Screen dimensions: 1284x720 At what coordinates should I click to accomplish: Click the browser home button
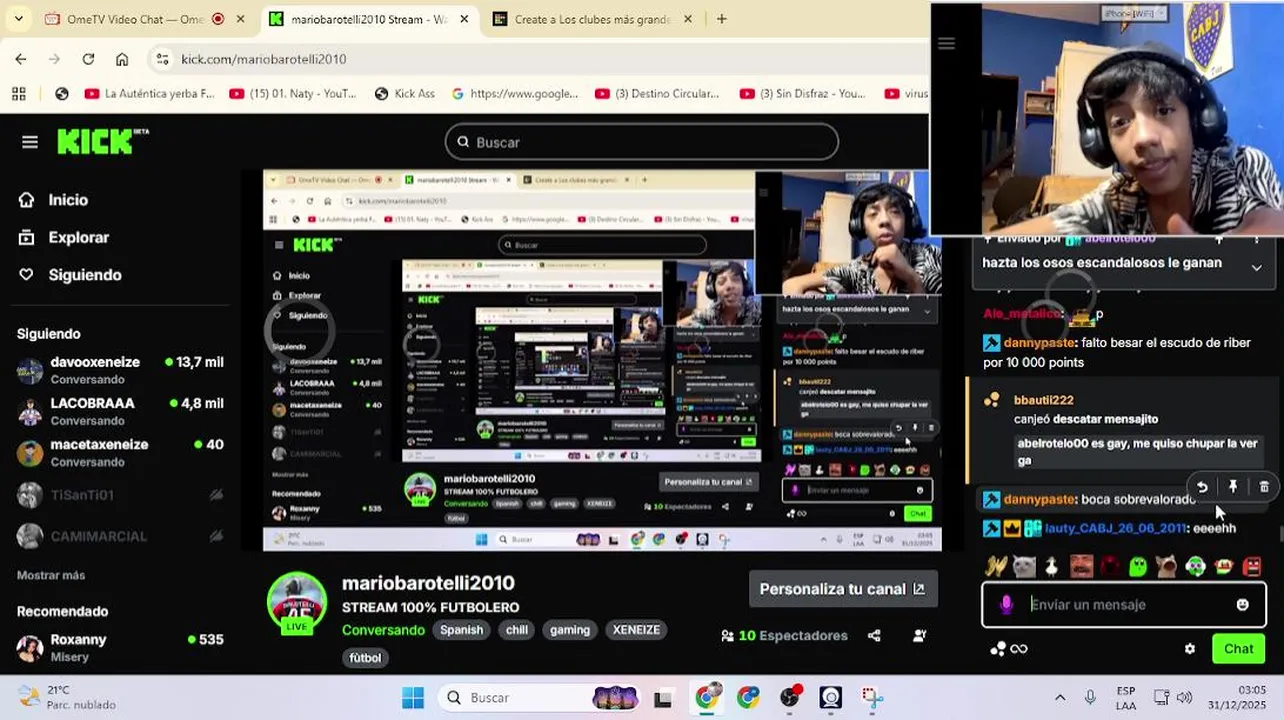coord(122,59)
